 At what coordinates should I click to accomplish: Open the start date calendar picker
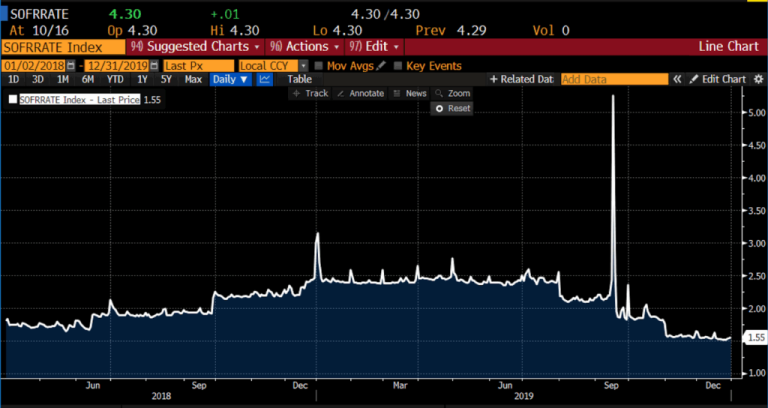click(x=70, y=65)
